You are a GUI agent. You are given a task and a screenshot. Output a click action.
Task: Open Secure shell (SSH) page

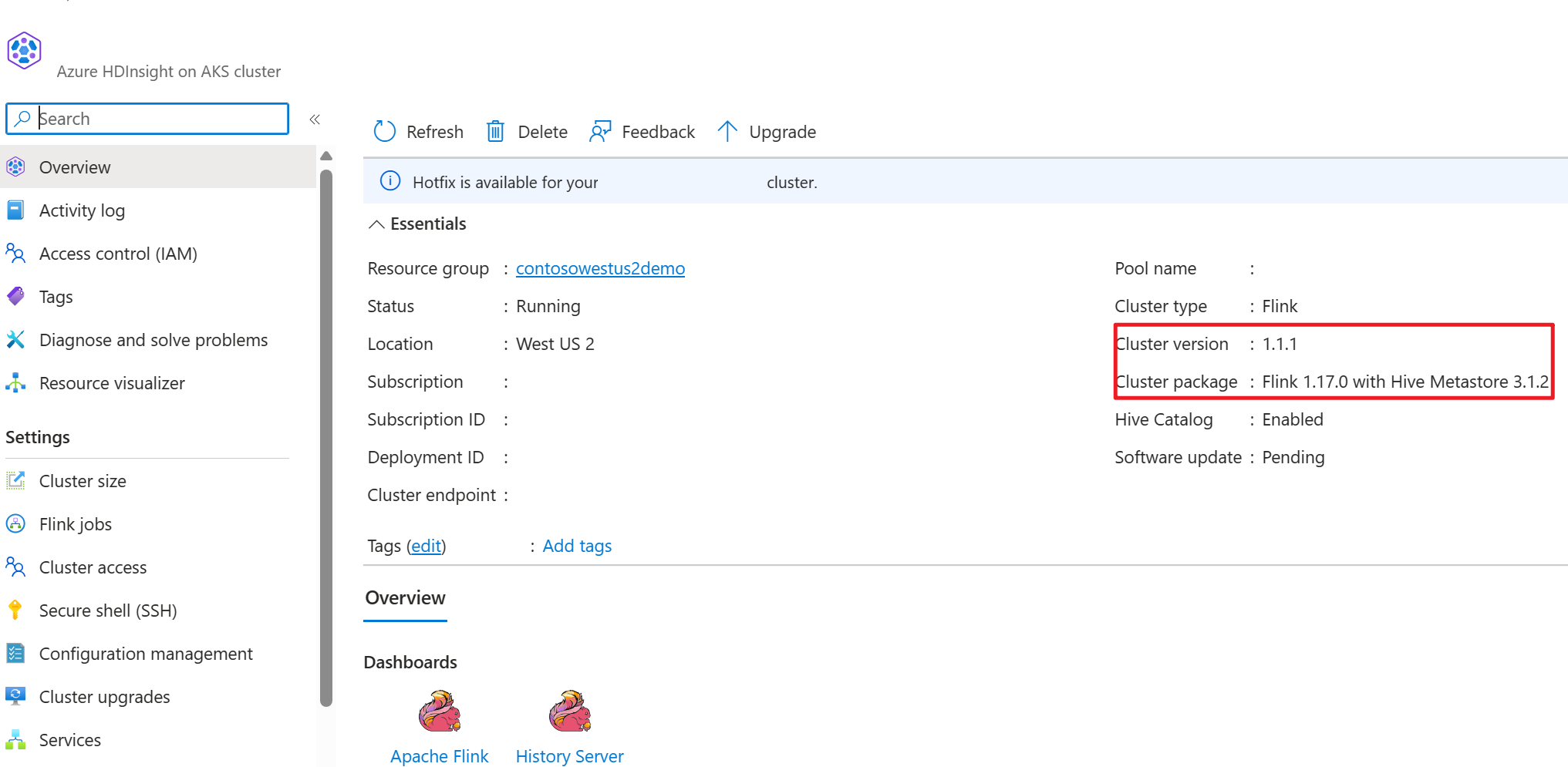158,611
